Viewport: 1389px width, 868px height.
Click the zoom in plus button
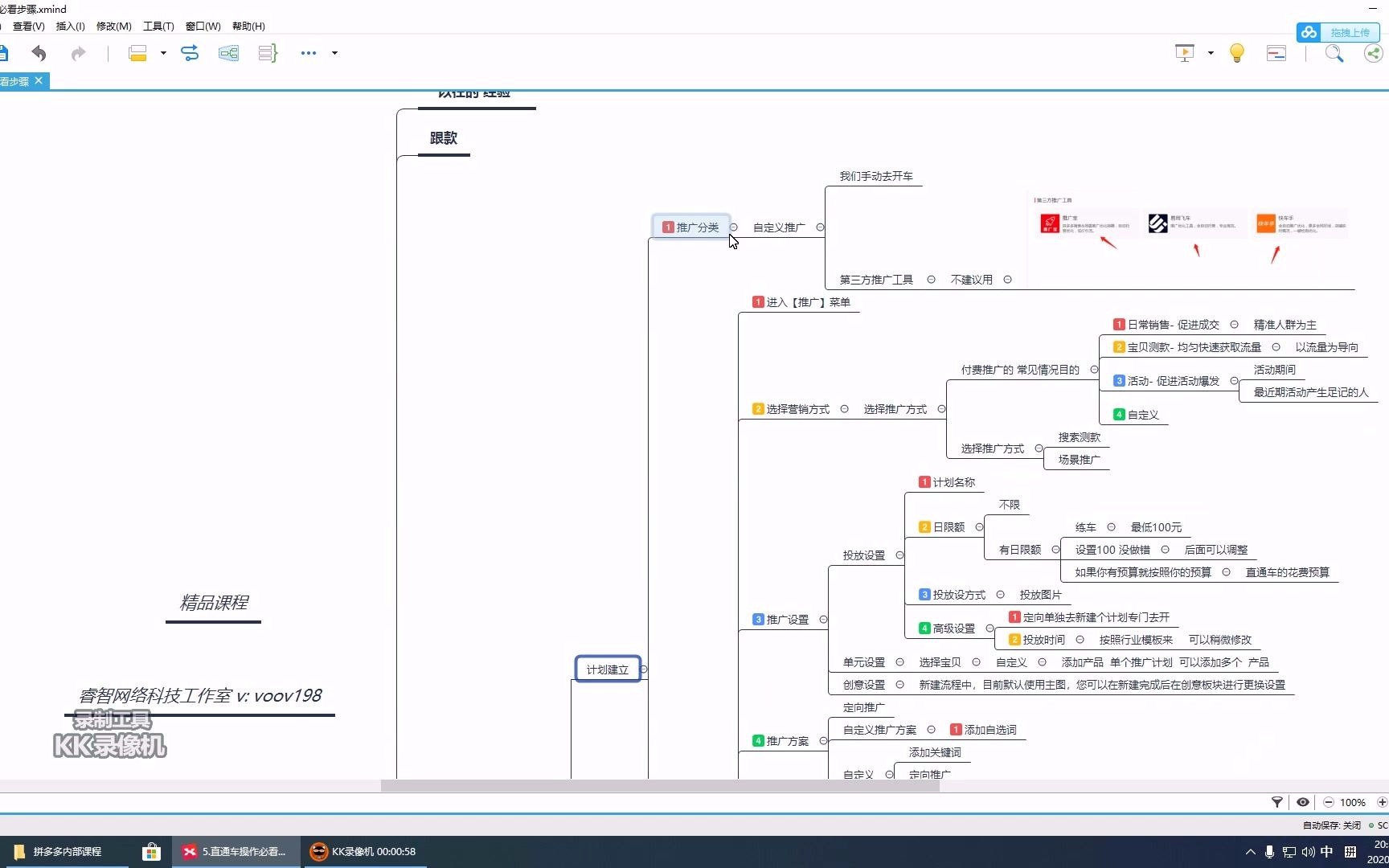[x=1383, y=802]
